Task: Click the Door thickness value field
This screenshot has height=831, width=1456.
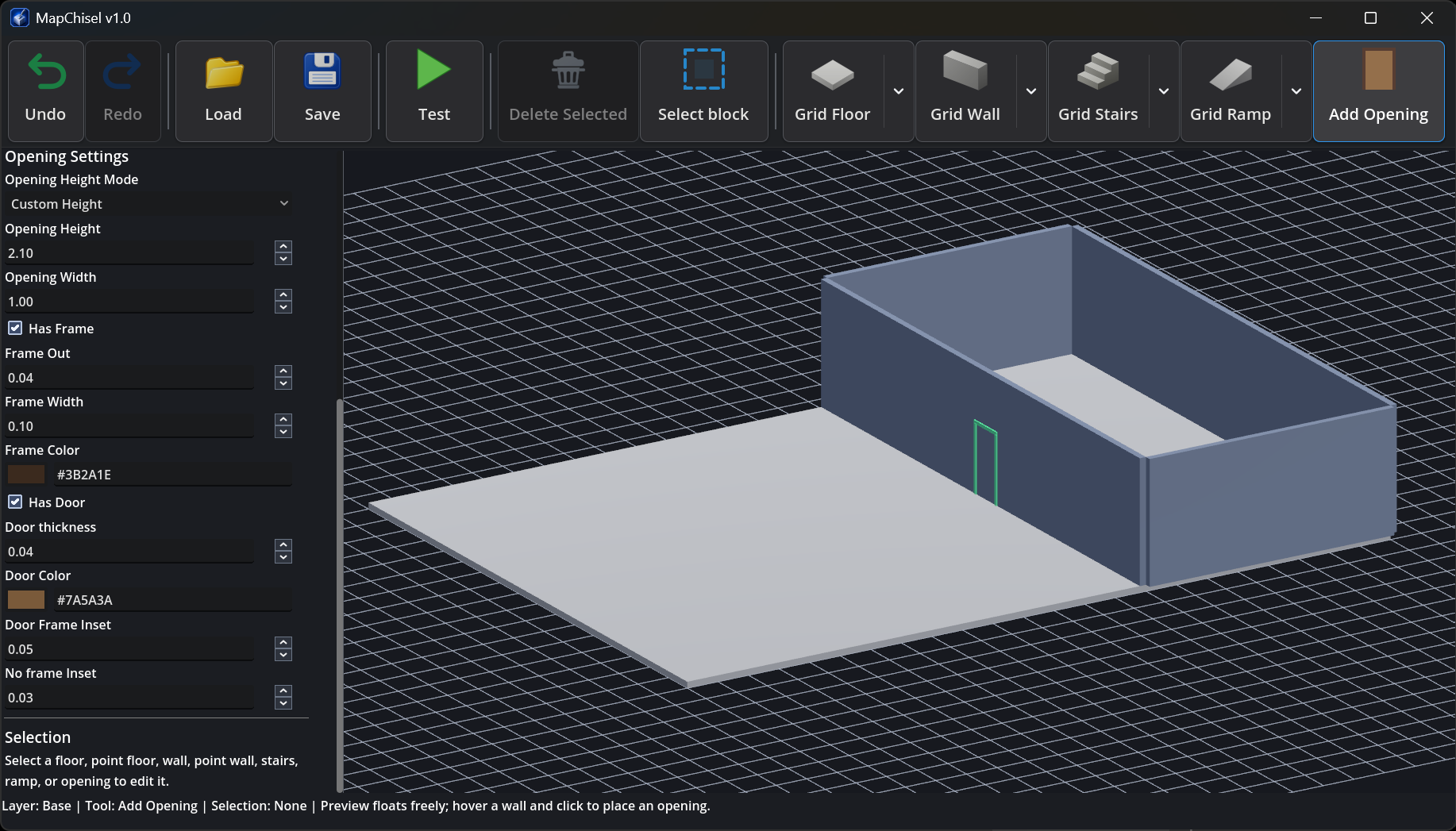Action: tap(130, 552)
